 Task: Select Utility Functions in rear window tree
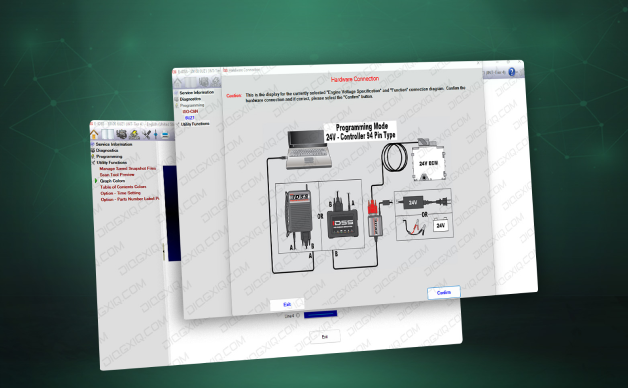coord(112,163)
